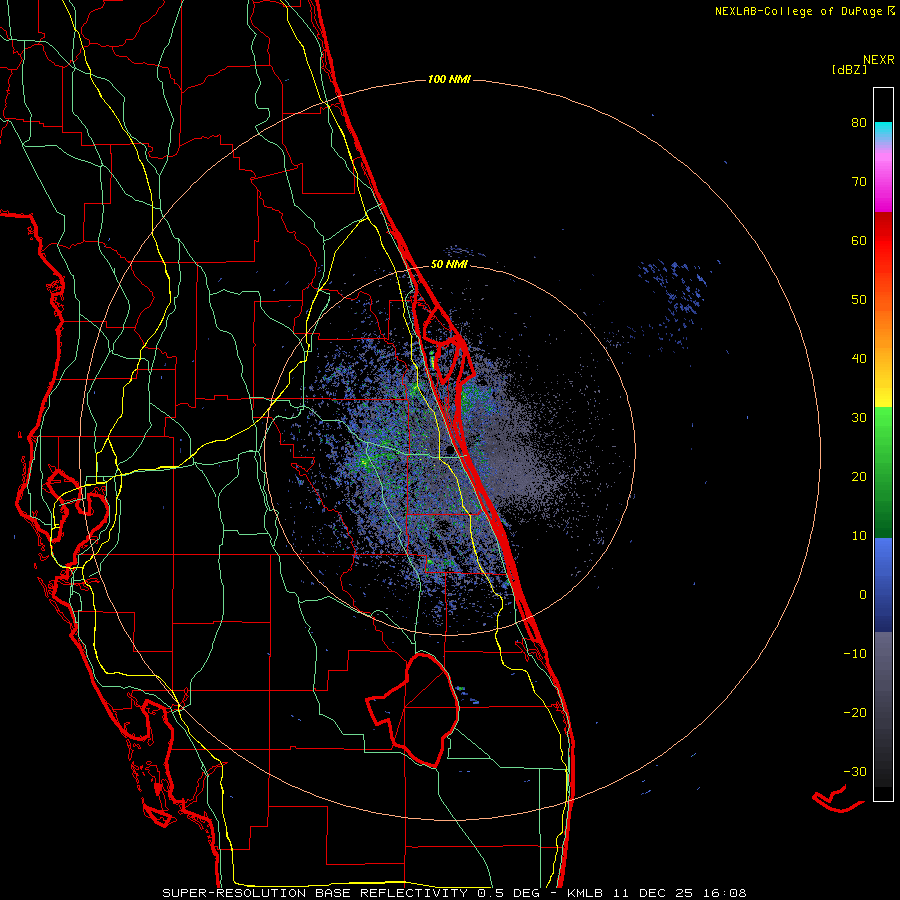Click the -10 value on dBZ scale
900x900 pixels.
click(855, 654)
